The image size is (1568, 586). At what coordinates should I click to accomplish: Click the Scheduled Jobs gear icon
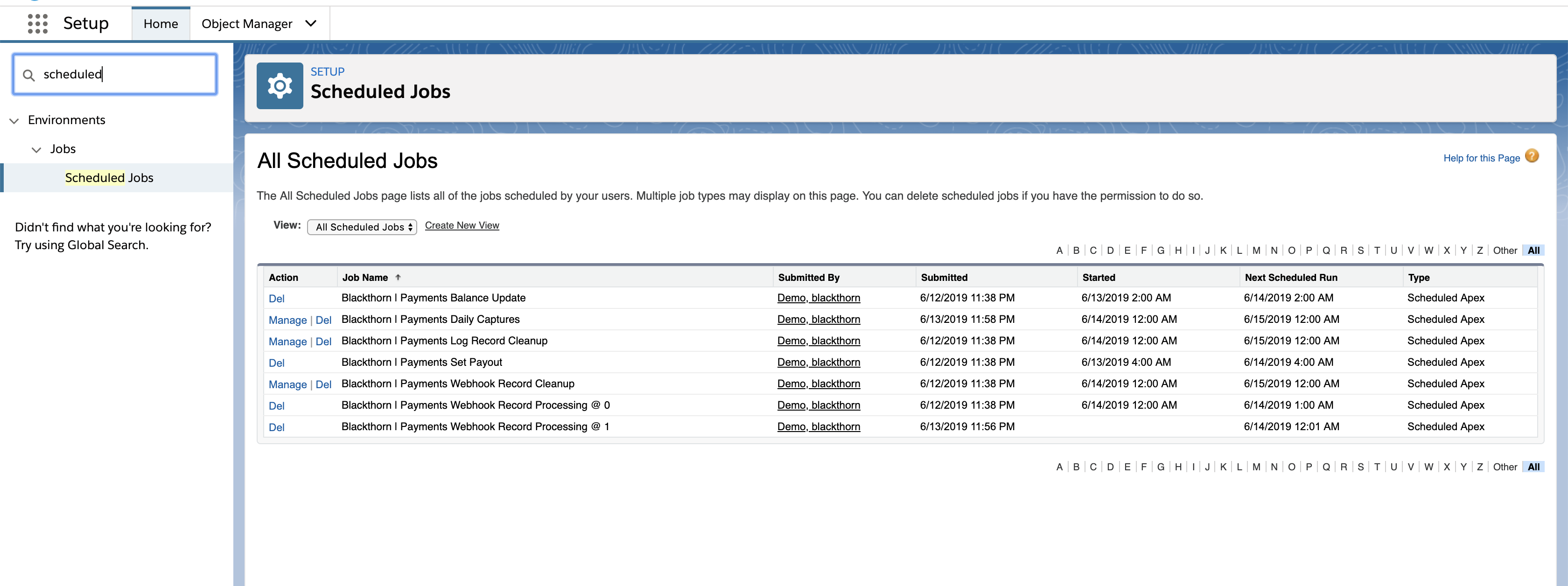(x=280, y=86)
